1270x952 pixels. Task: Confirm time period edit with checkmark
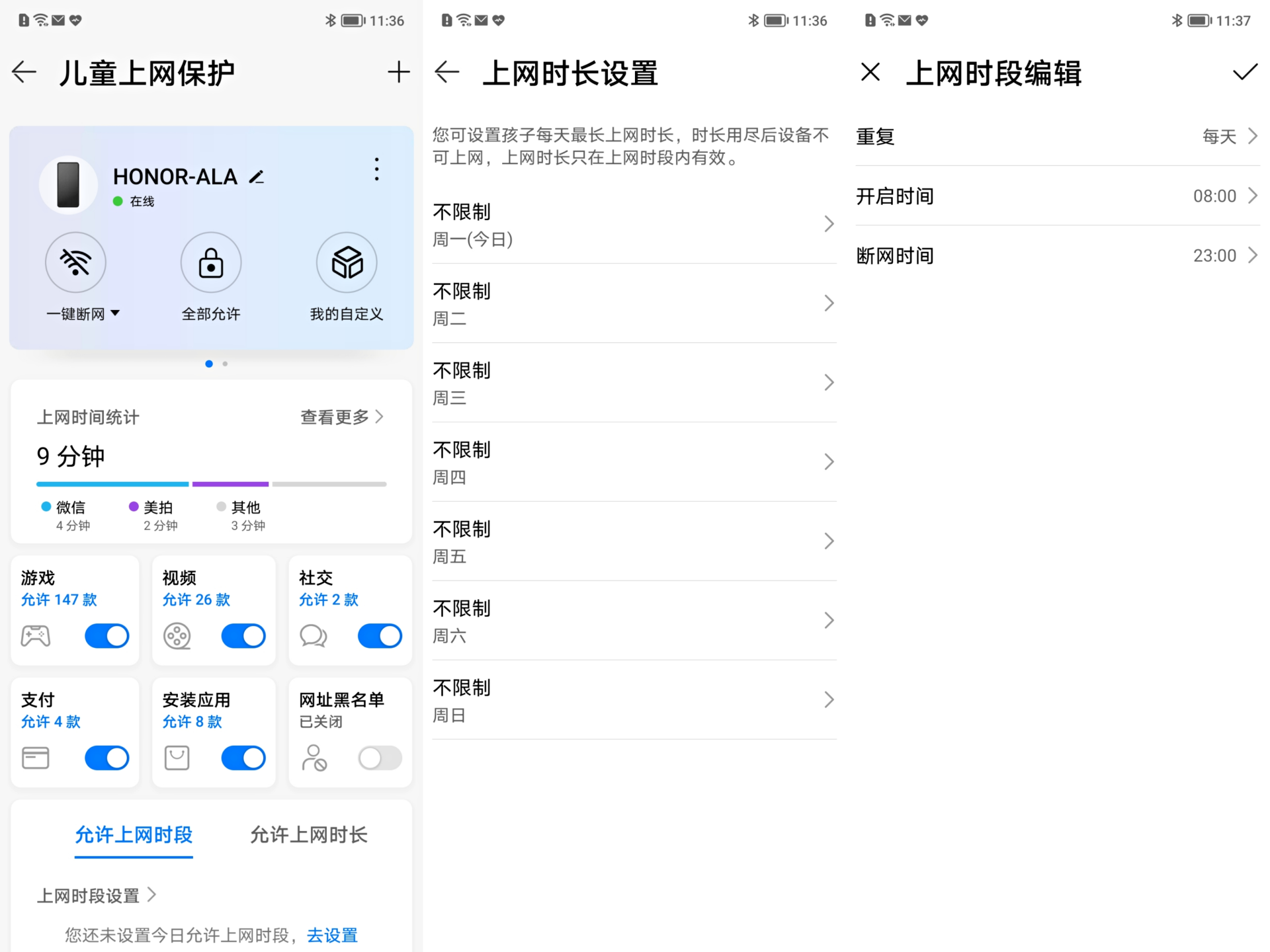[1244, 72]
